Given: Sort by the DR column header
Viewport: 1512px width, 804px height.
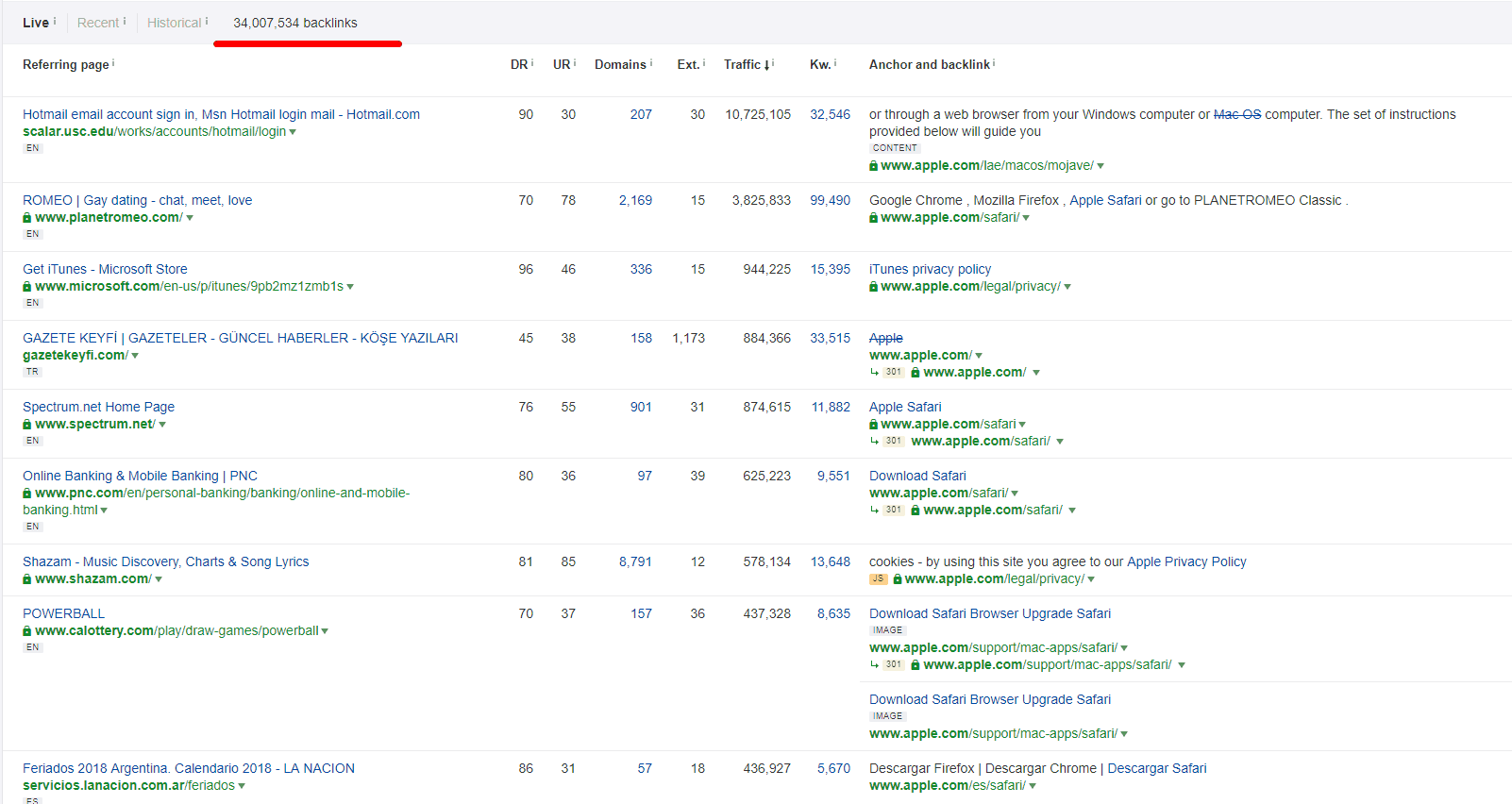Looking at the screenshot, I should click(x=519, y=64).
